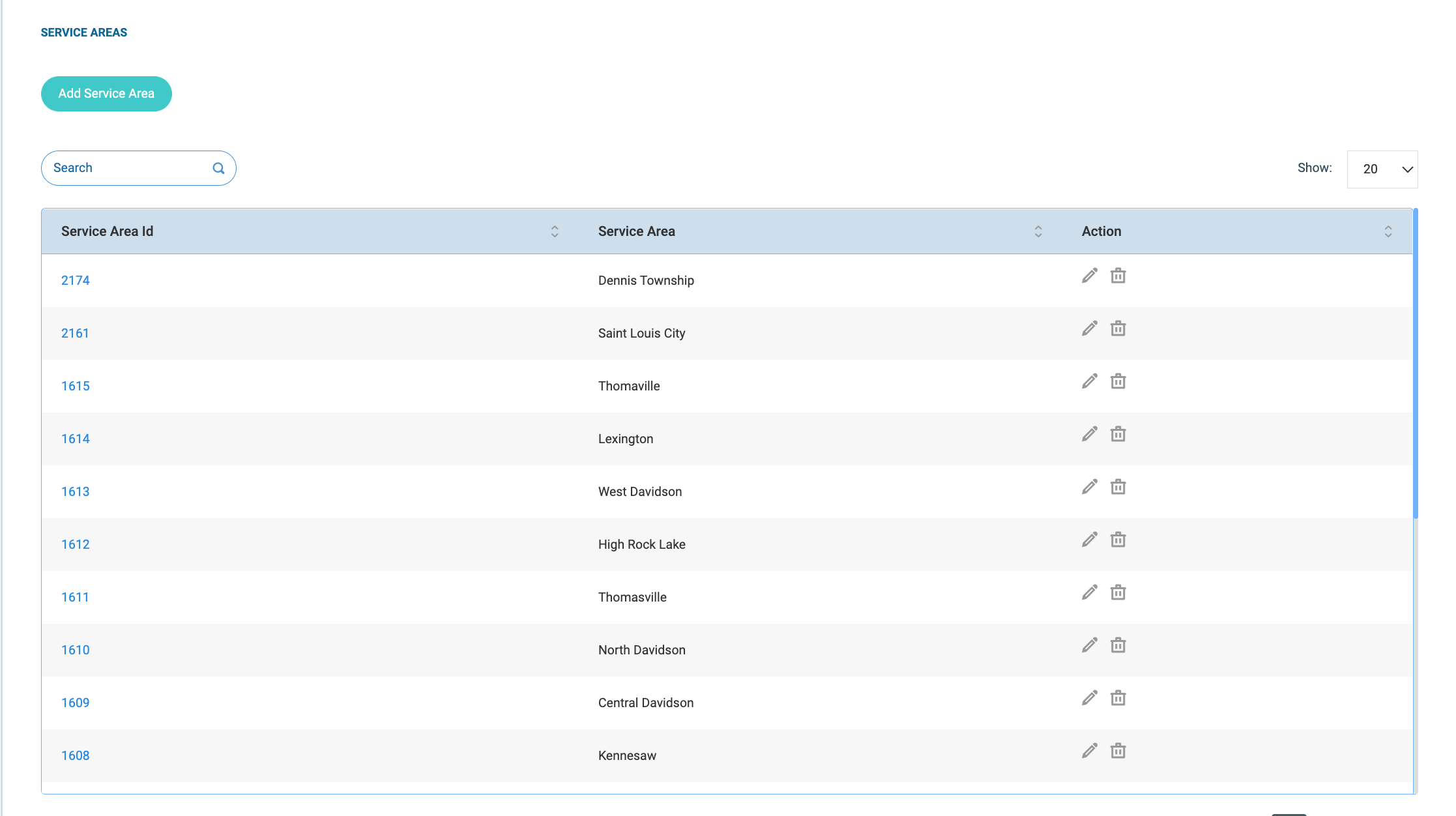Click the search magnifier icon
The width and height of the screenshot is (1456, 816).
click(218, 168)
